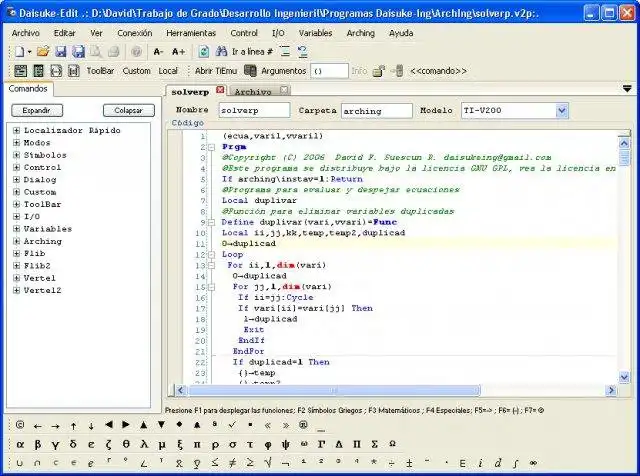Screen dimensions: 640x476
Task: Open the Archivo menu
Action: point(25,33)
